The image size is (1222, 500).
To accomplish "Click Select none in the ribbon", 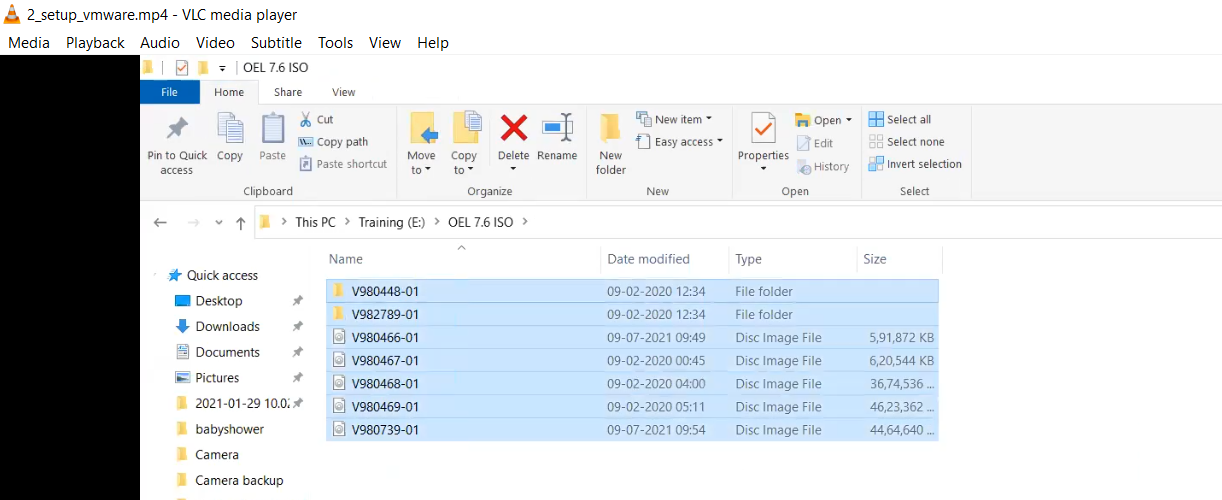I will [x=906, y=142].
